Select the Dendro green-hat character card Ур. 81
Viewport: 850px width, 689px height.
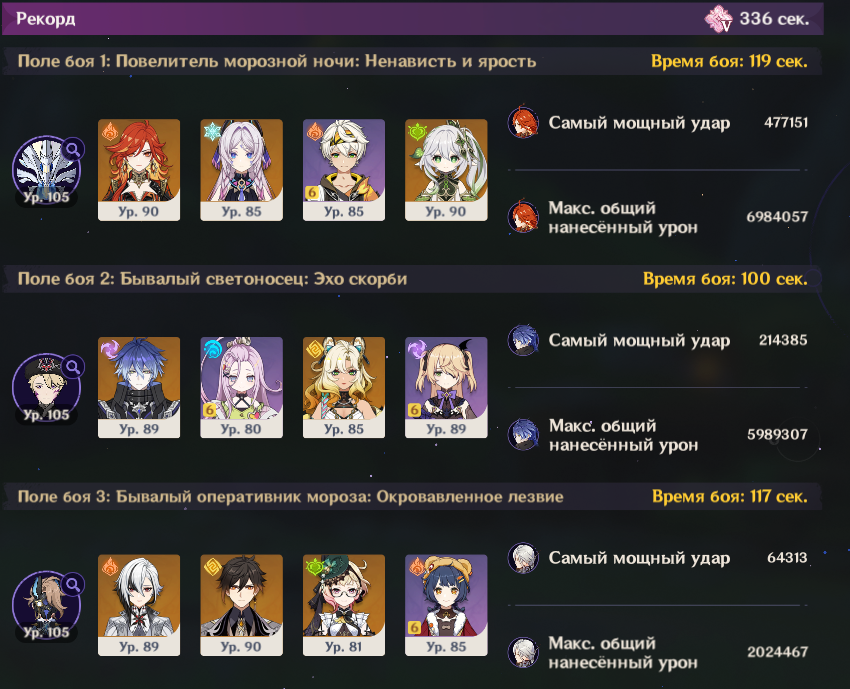[344, 605]
